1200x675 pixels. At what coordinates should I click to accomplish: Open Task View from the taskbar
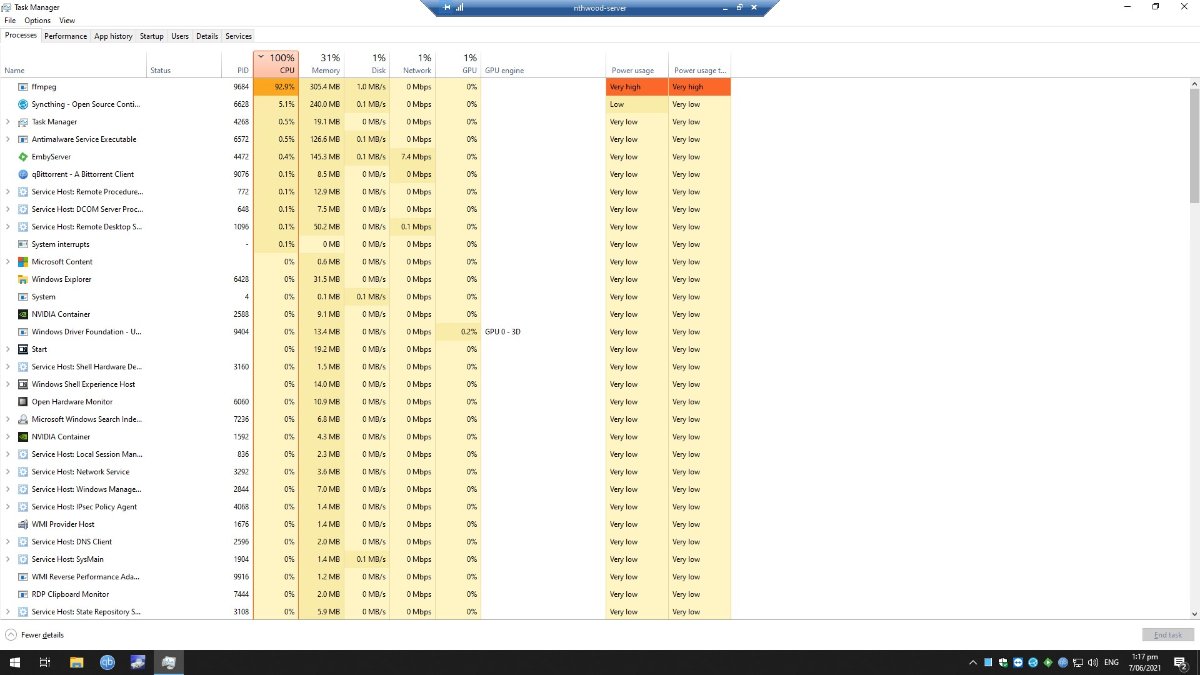point(45,662)
